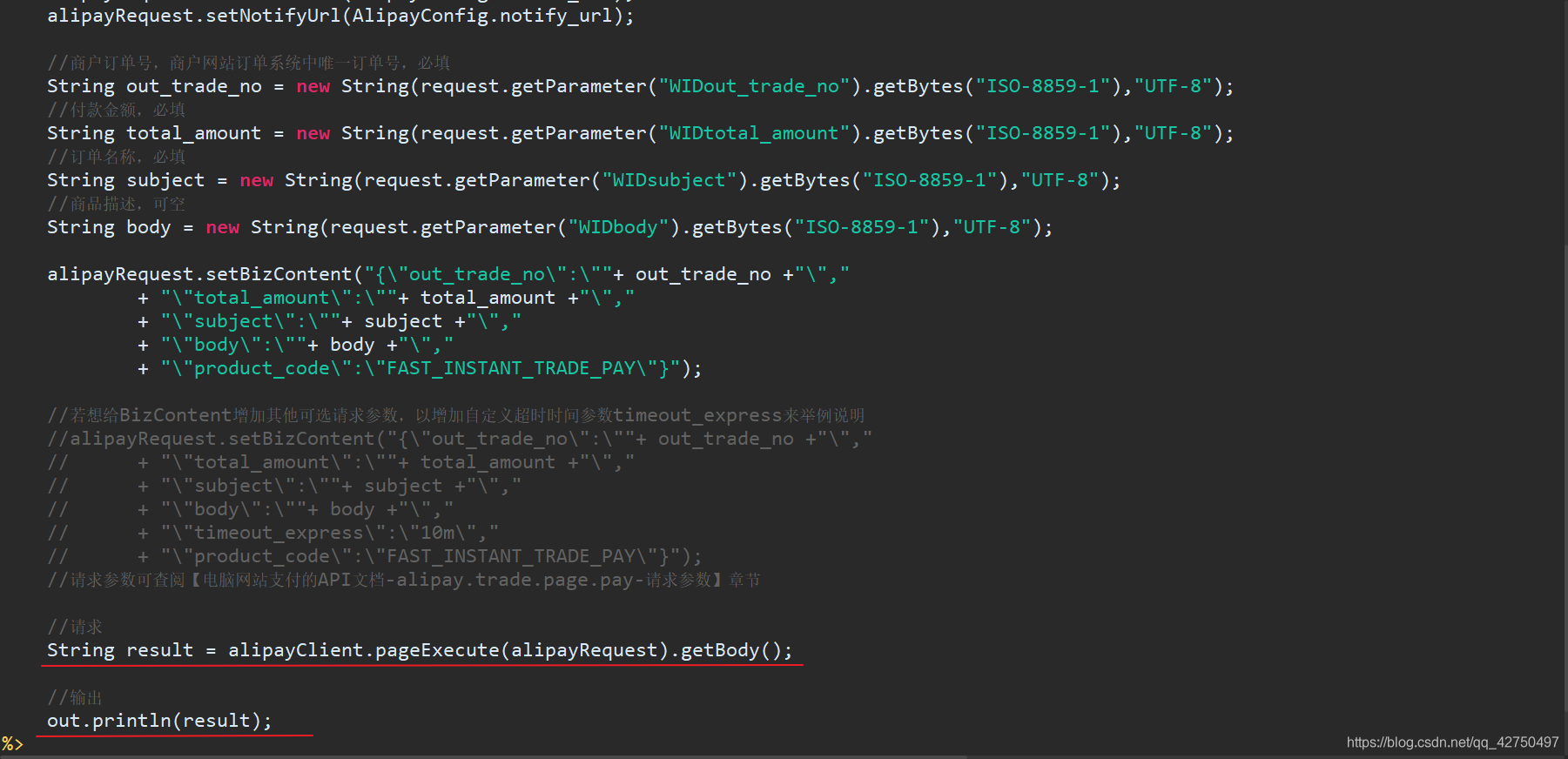Click the String total_amount declaration line
The width and height of the screenshot is (1568, 759).
click(x=640, y=133)
